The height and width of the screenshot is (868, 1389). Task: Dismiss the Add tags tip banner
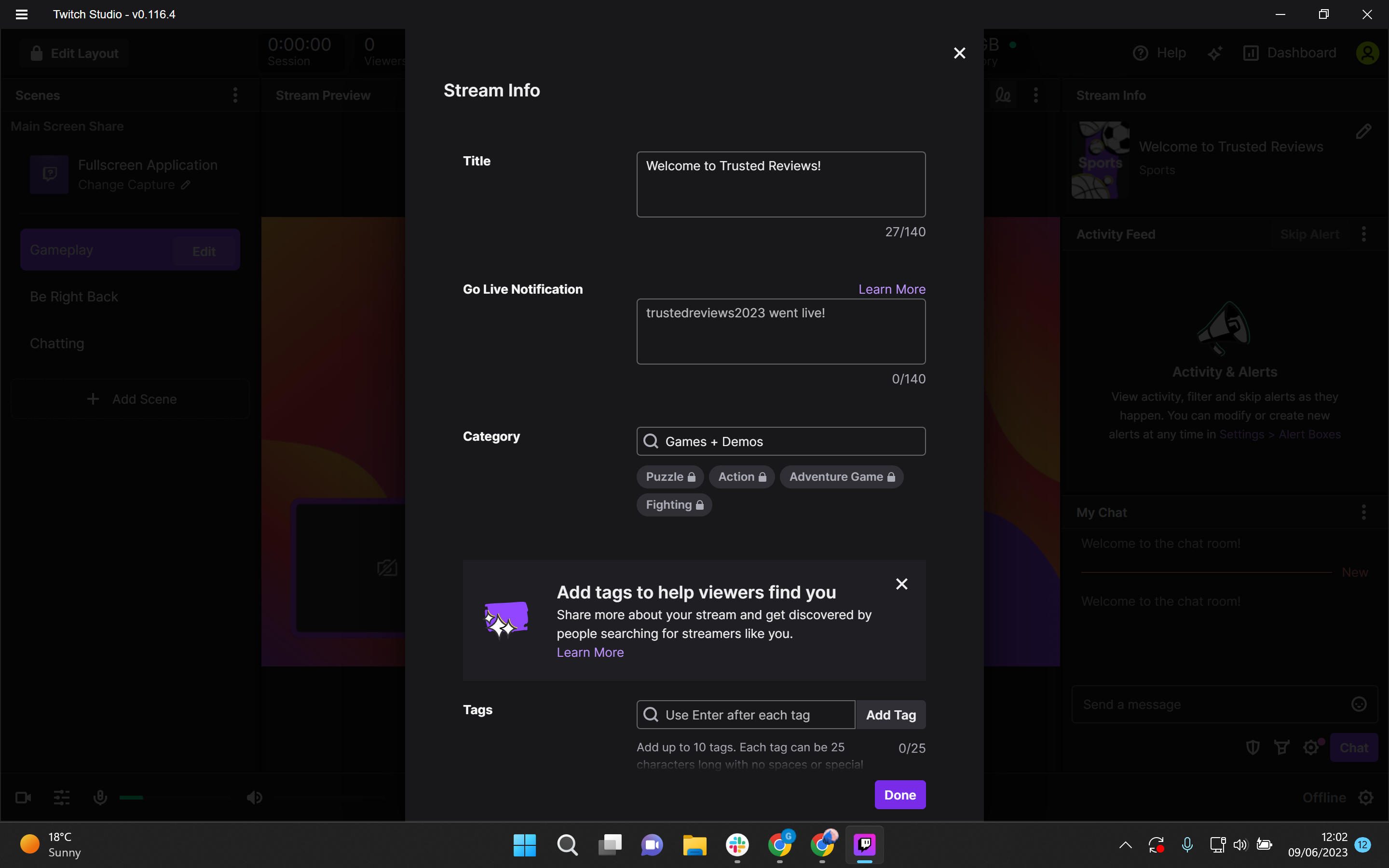coord(902,584)
